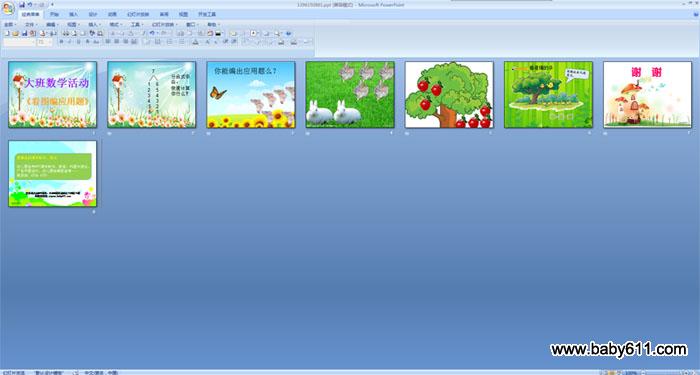The image size is (700, 375).
Task: Toggle Italic formatting button
Action: point(70,42)
